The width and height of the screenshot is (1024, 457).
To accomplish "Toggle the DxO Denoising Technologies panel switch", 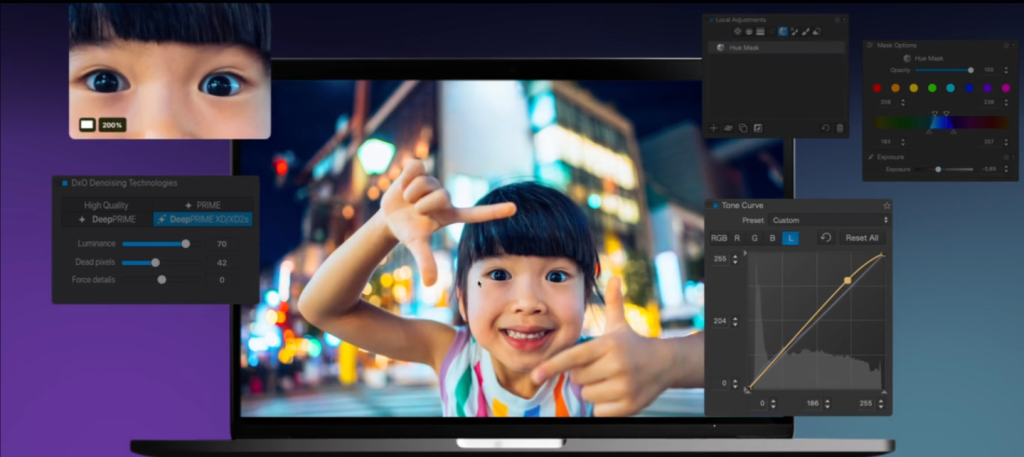I will click(65, 183).
